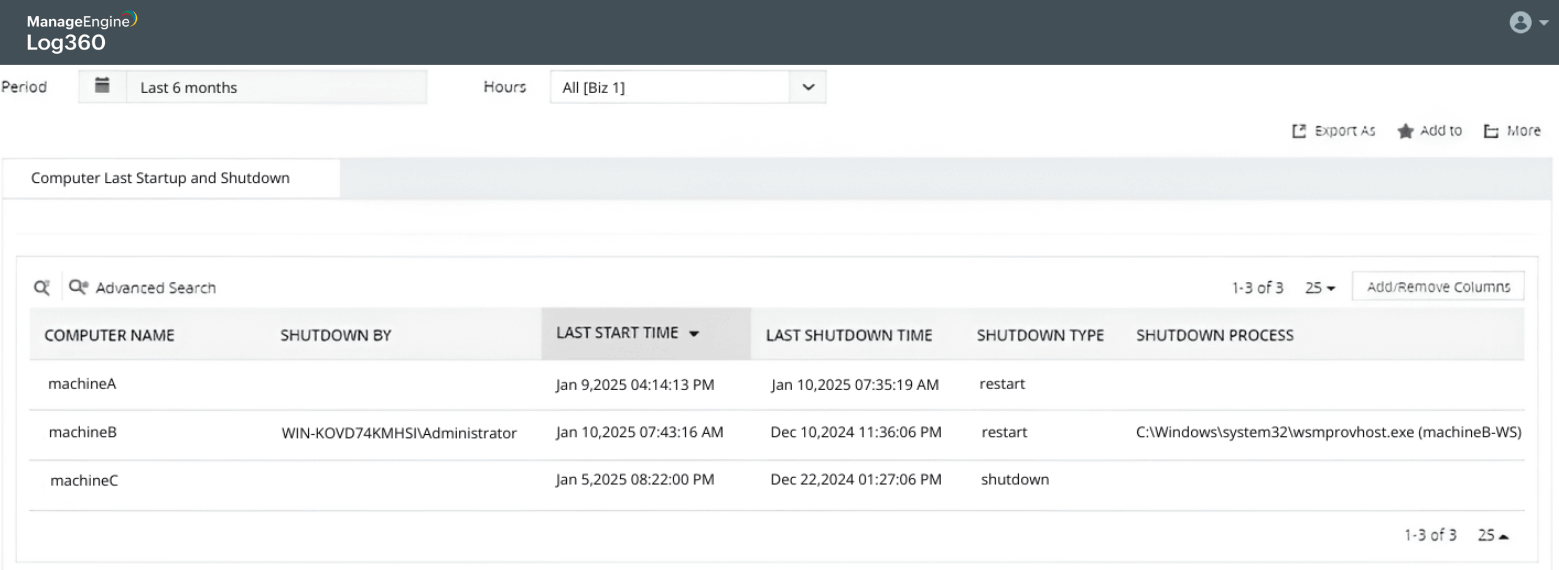Select Computer Last Startup and Shutdown tab
1559x570 pixels.
(x=161, y=178)
